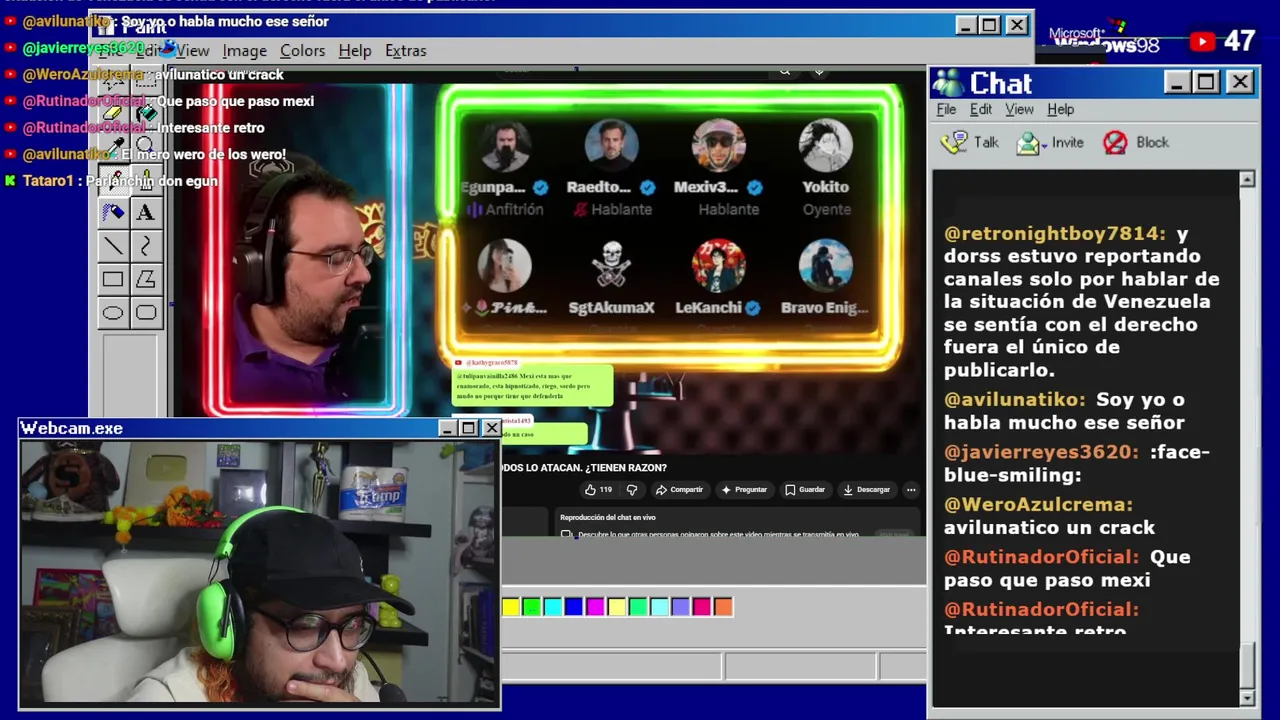
Task: Pick the orange color swatch
Action: tap(723, 606)
